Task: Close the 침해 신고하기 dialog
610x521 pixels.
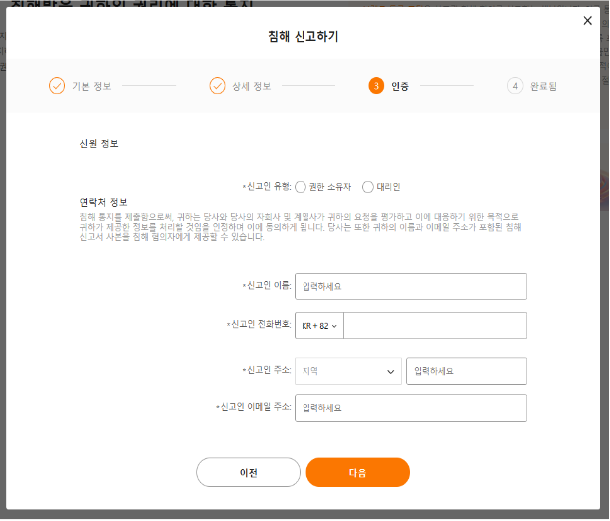Action: 587,21
